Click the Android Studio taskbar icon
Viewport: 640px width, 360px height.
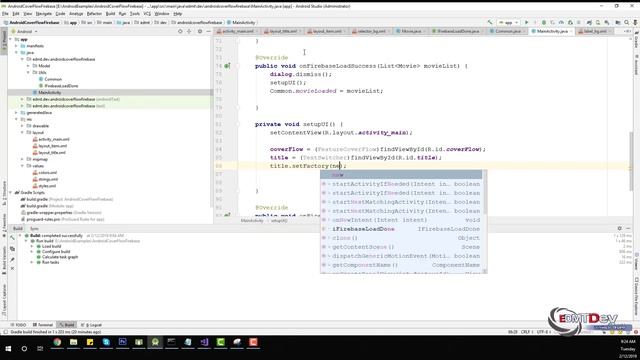[x=155, y=342]
